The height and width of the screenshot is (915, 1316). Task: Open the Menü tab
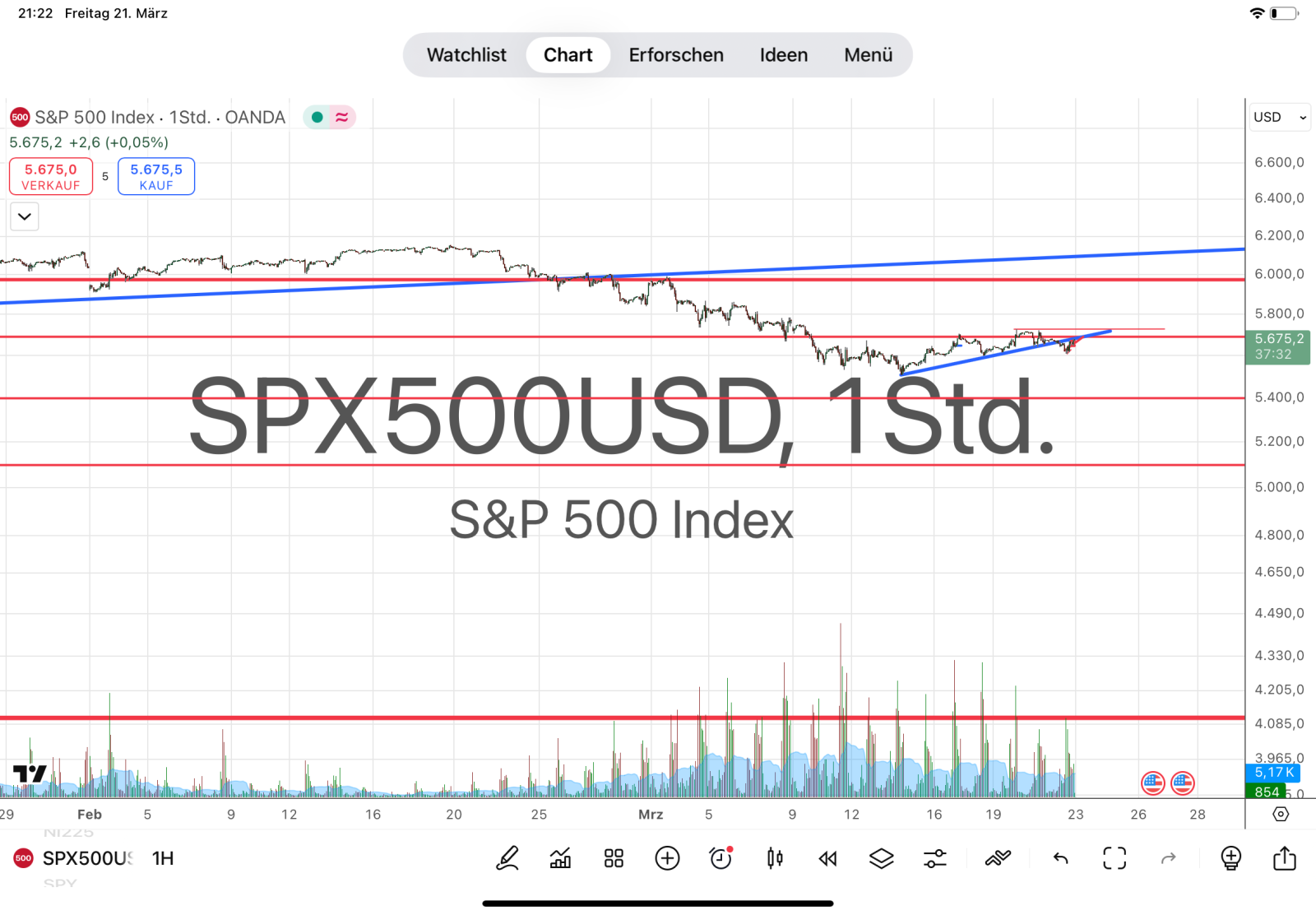(x=869, y=55)
